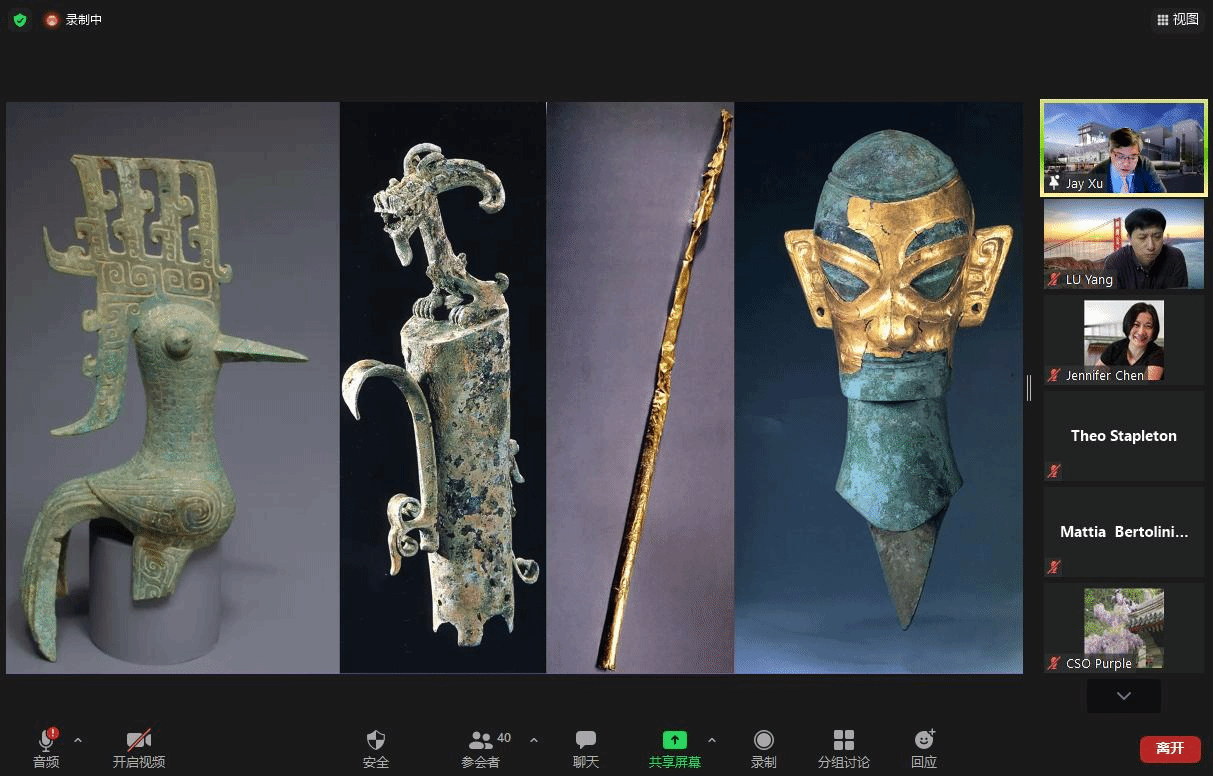Open Breakout Rooms (分组讨论)

pyautogui.click(x=844, y=741)
